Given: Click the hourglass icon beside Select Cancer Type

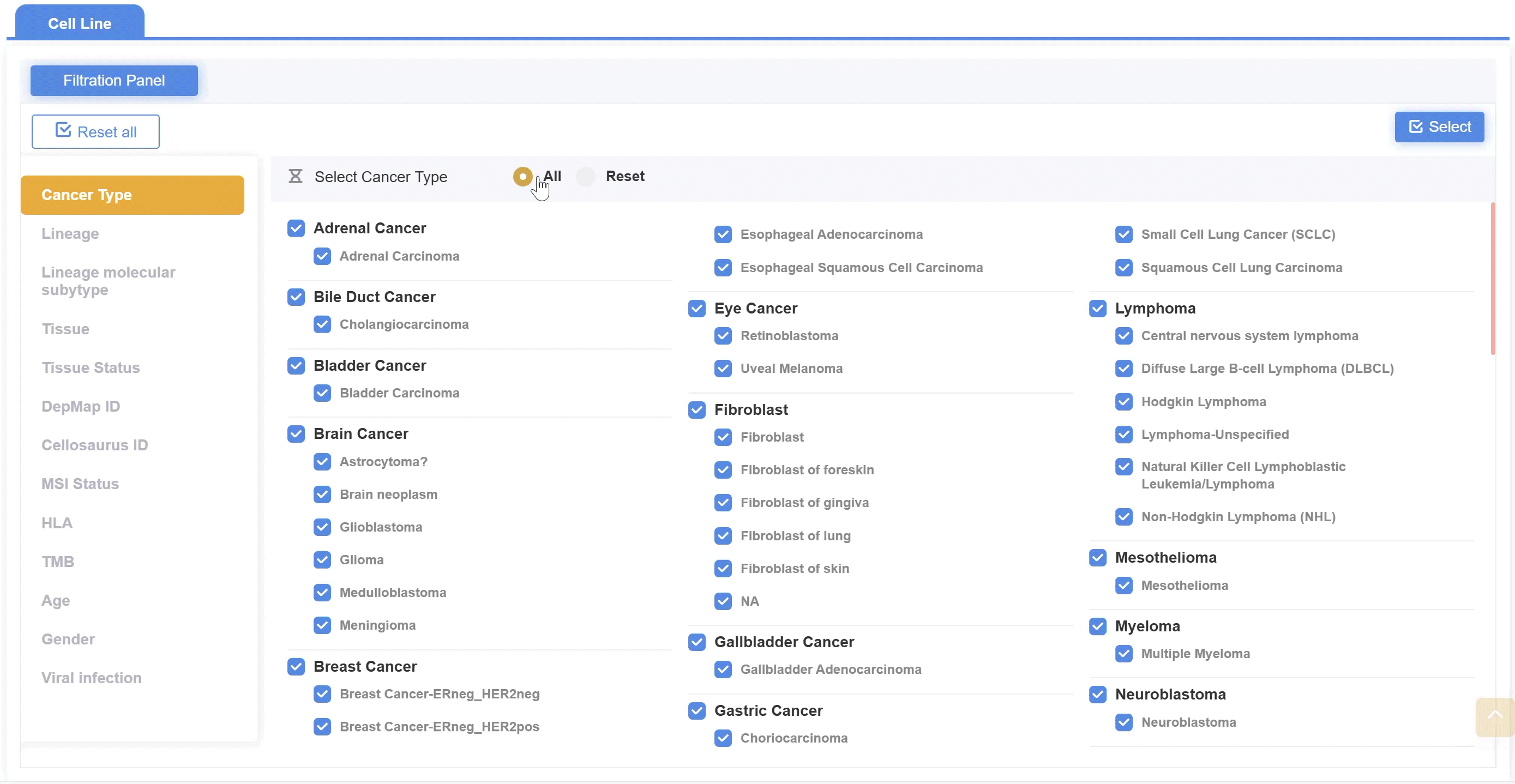Looking at the screenshot, I should click(x=295, y=177).
